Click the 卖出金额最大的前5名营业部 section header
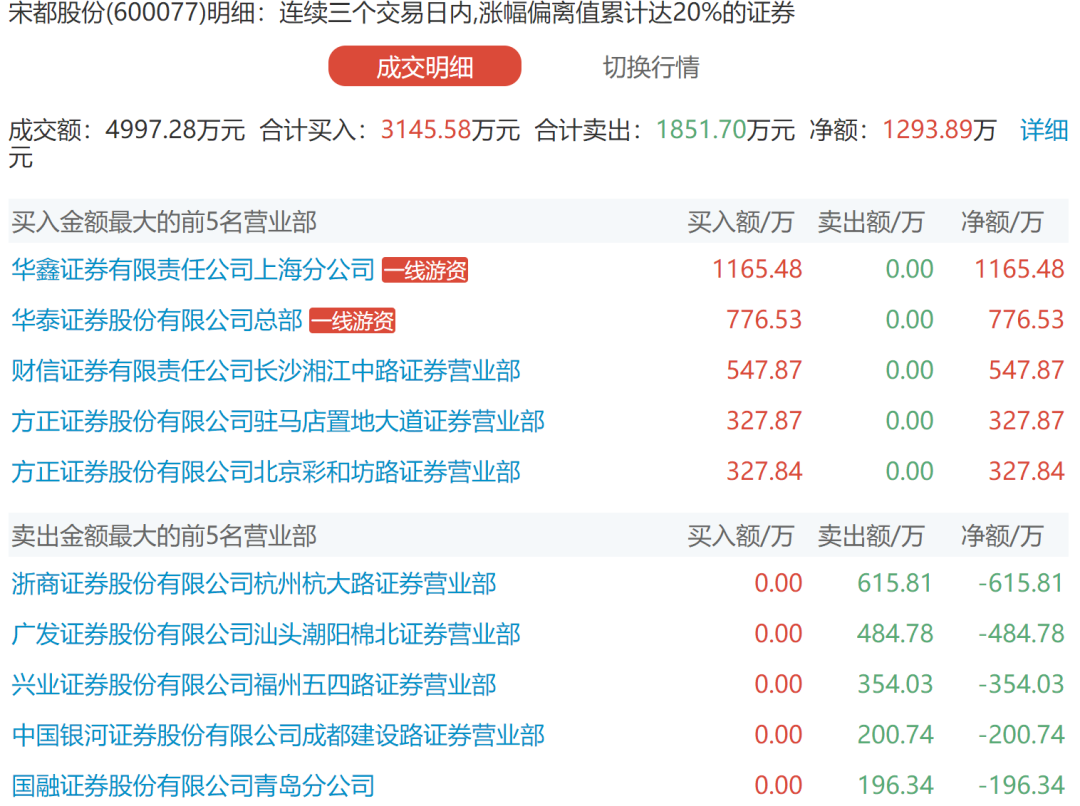Image resolution: width=1080 pixels, height=806 pixels. tap(164, 536)
